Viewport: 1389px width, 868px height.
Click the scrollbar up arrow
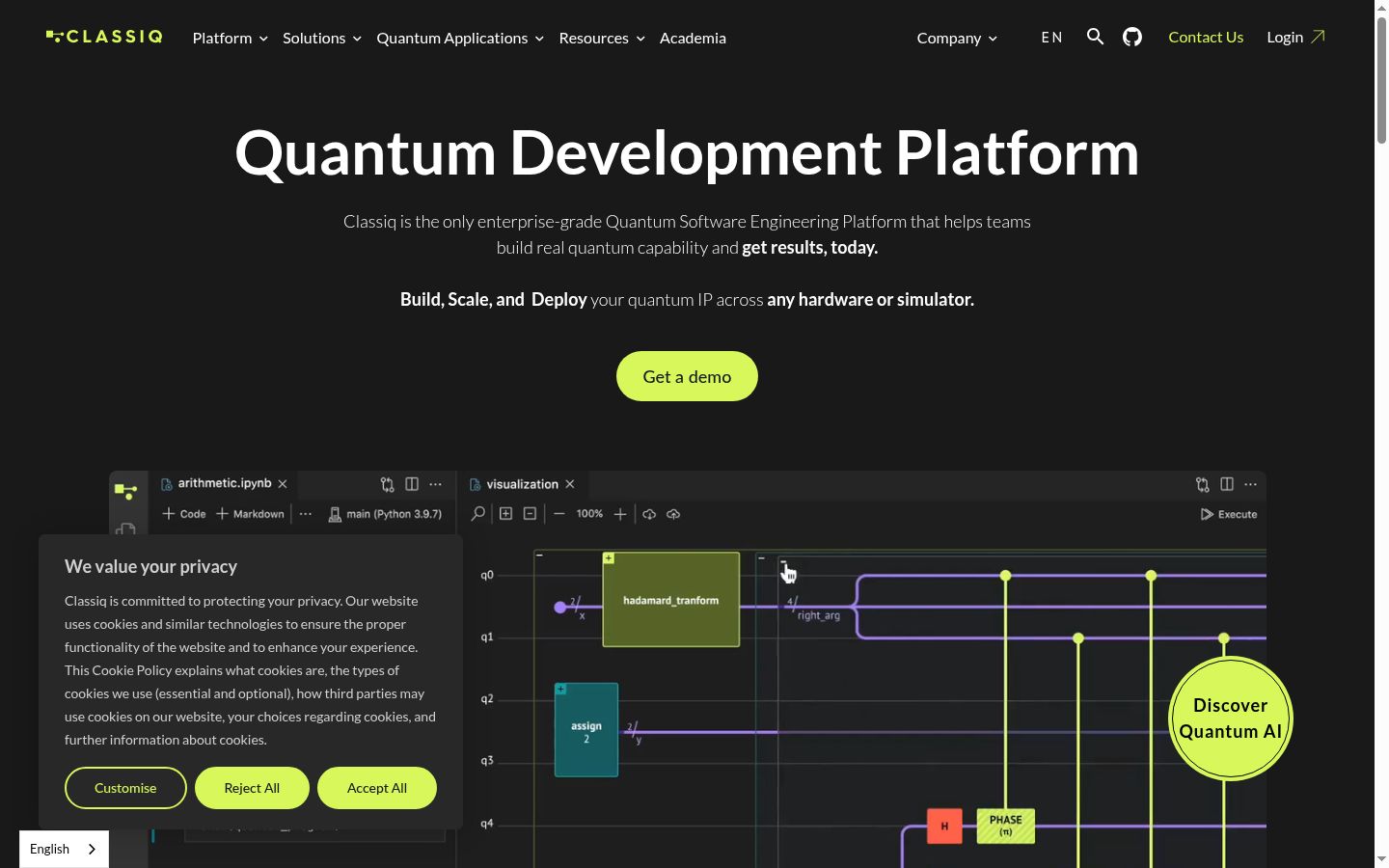tap(1381, 7)
